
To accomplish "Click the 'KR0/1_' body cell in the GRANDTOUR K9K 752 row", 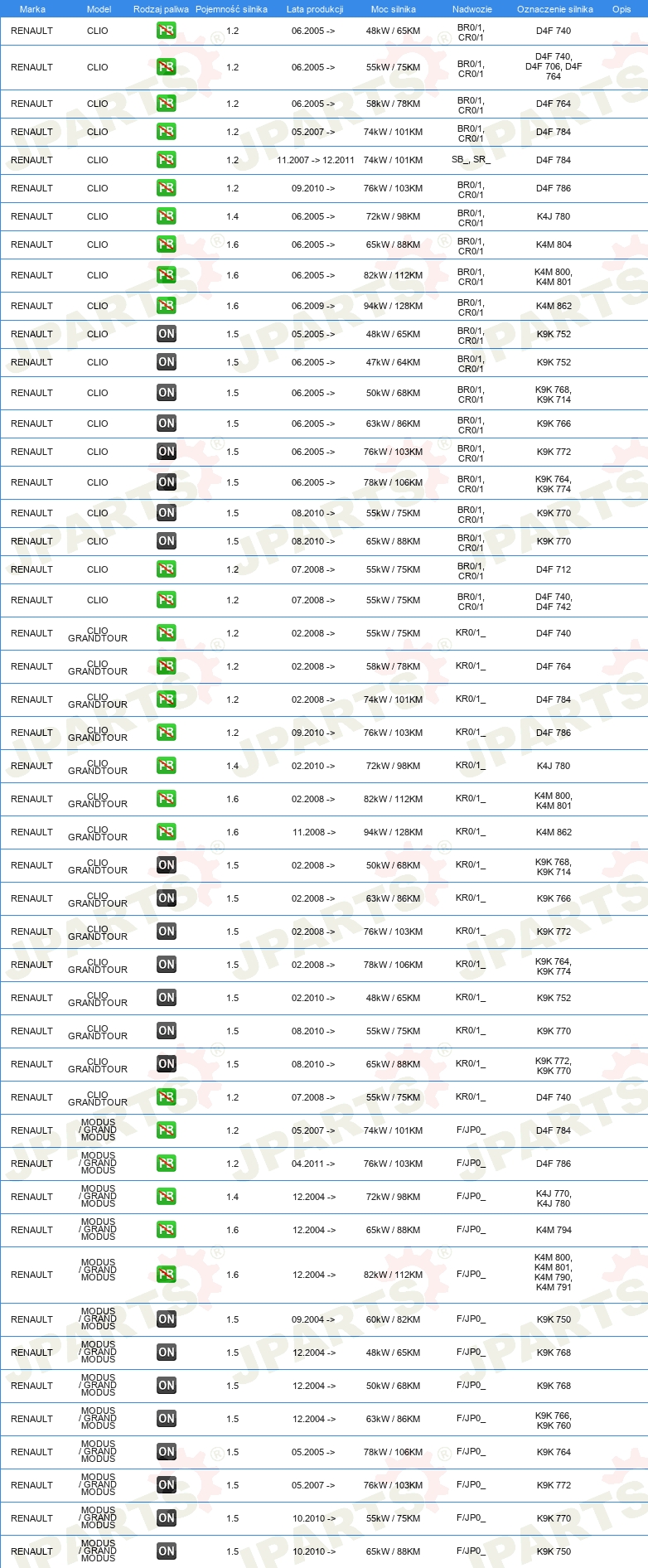I will pyautogui.click(x=471, y=997).
